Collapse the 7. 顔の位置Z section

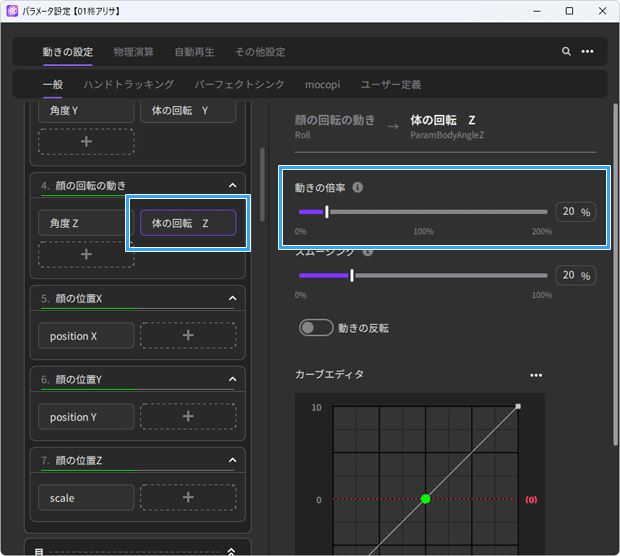tap(232, 460)
